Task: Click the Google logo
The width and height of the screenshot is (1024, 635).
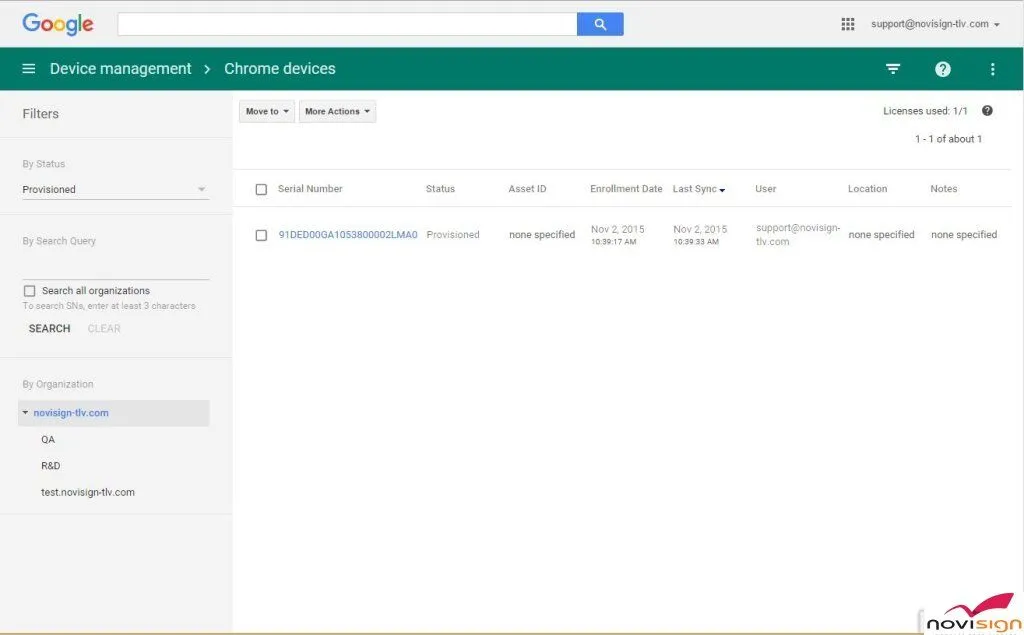Action: coord(57,23)
